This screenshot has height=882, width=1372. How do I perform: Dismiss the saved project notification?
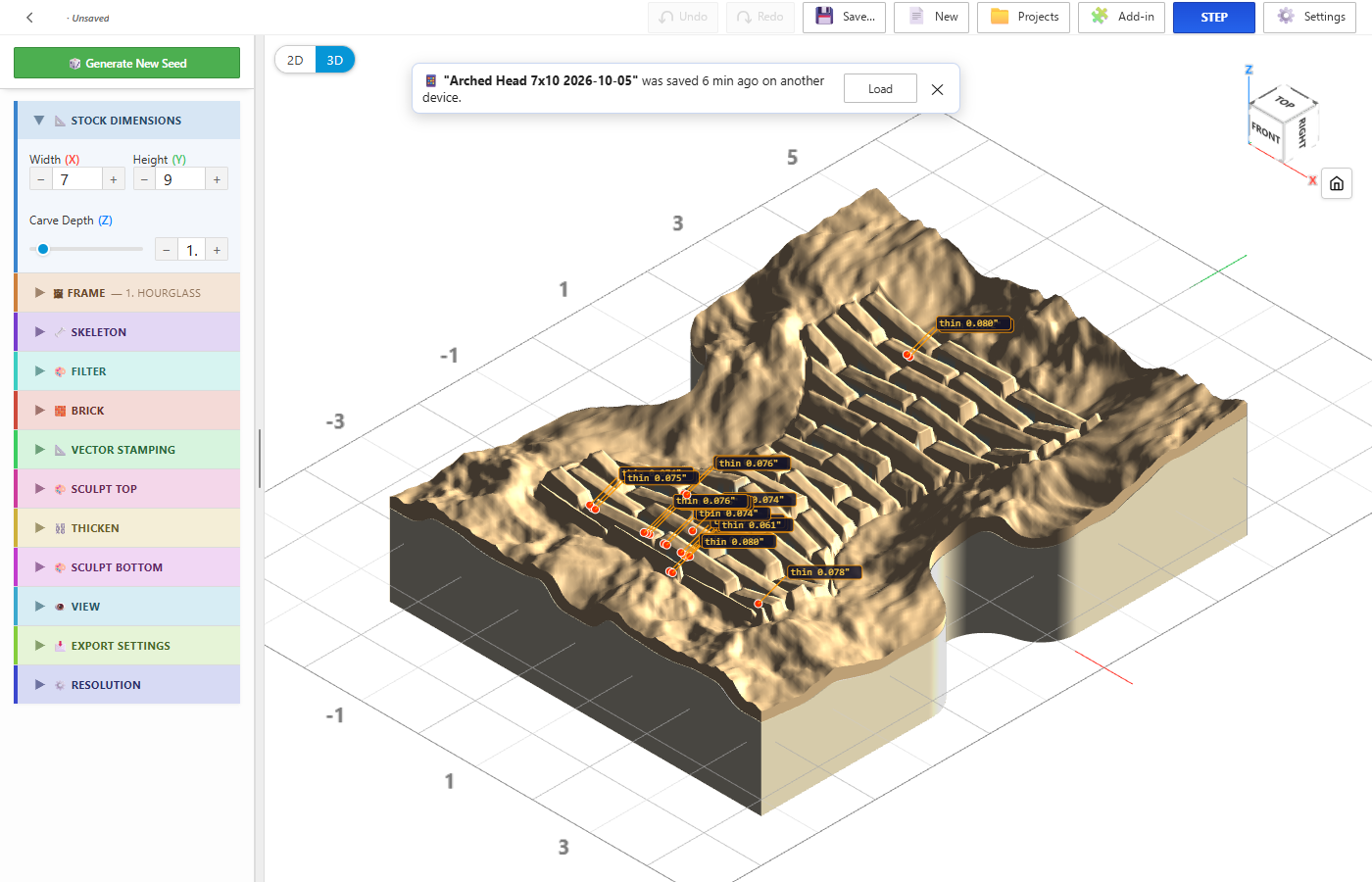(937, 89)
